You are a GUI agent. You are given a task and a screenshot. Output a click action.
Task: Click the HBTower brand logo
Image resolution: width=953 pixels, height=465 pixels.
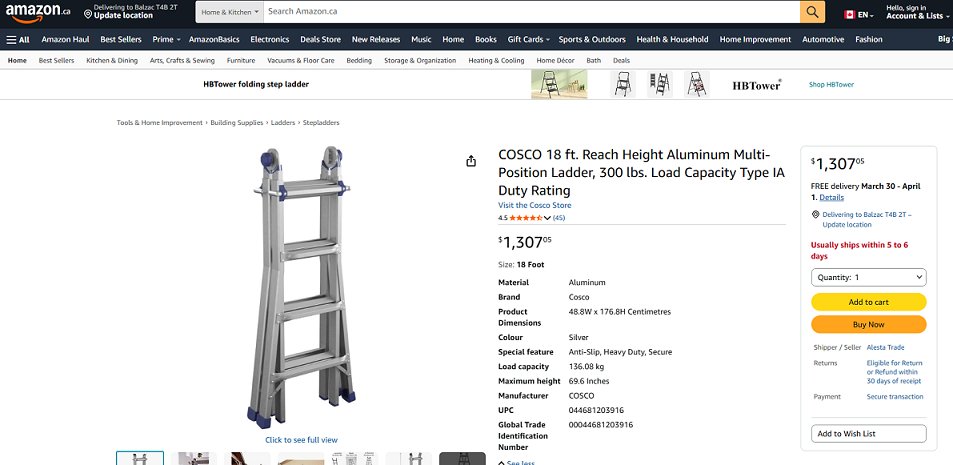point(756,85)
